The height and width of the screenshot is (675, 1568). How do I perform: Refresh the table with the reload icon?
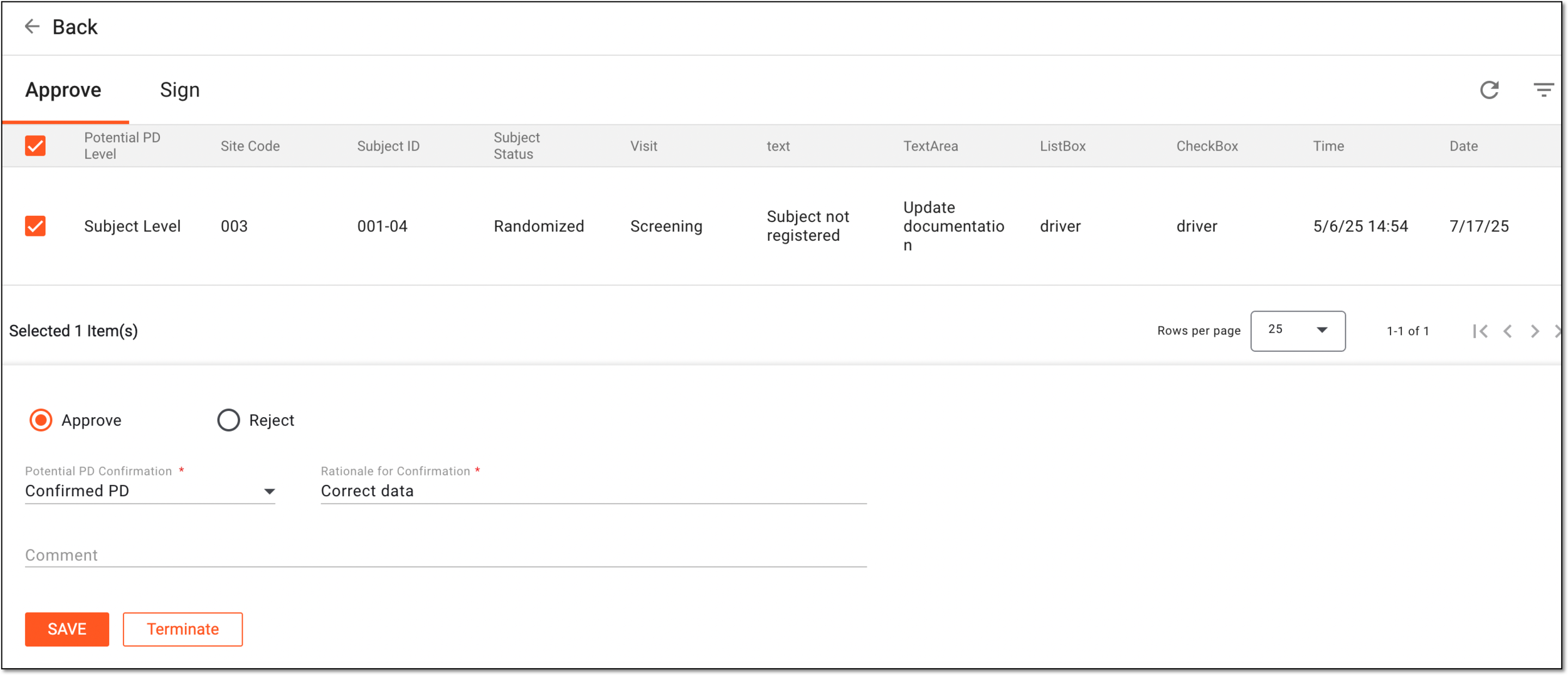point(1489,90)
